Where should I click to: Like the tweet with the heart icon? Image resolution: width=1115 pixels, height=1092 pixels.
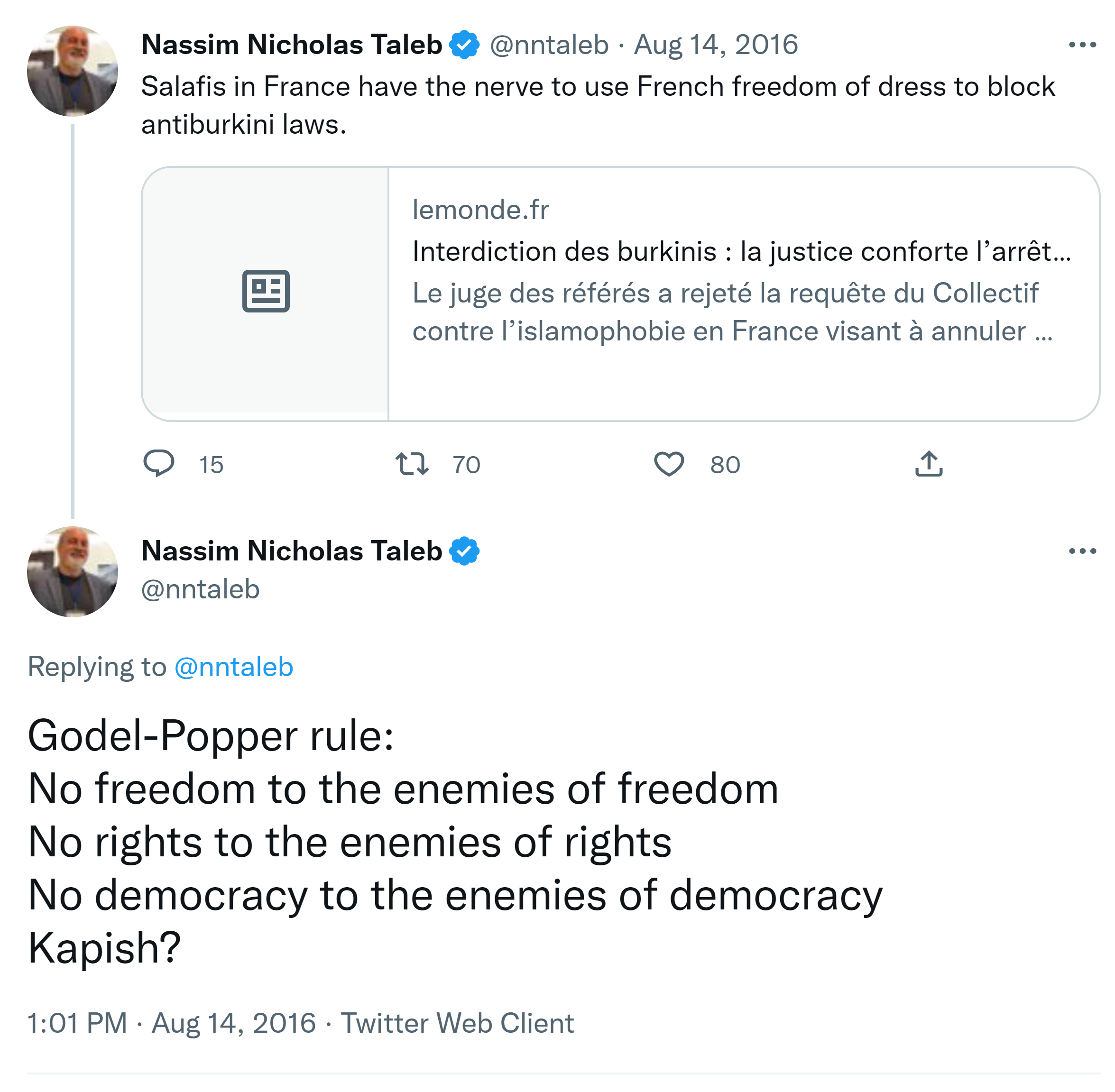[x=669, y=463]
